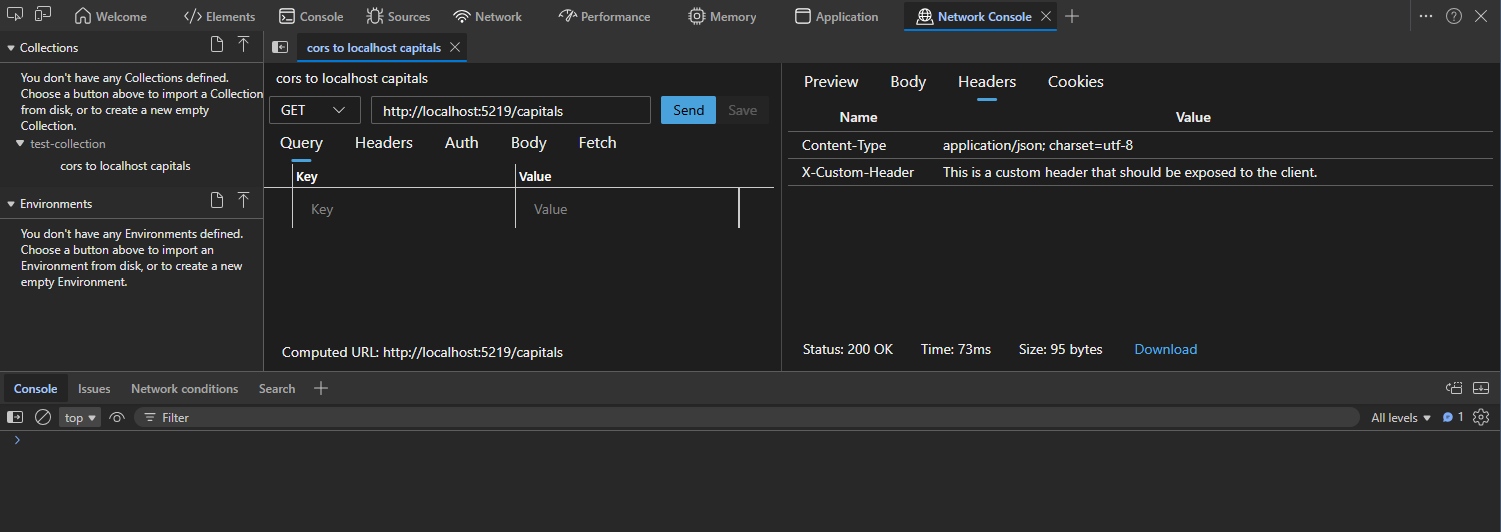Open the 'top' JavaScript context dropdown
This screenshot has width=1501, height=532.
80,417
